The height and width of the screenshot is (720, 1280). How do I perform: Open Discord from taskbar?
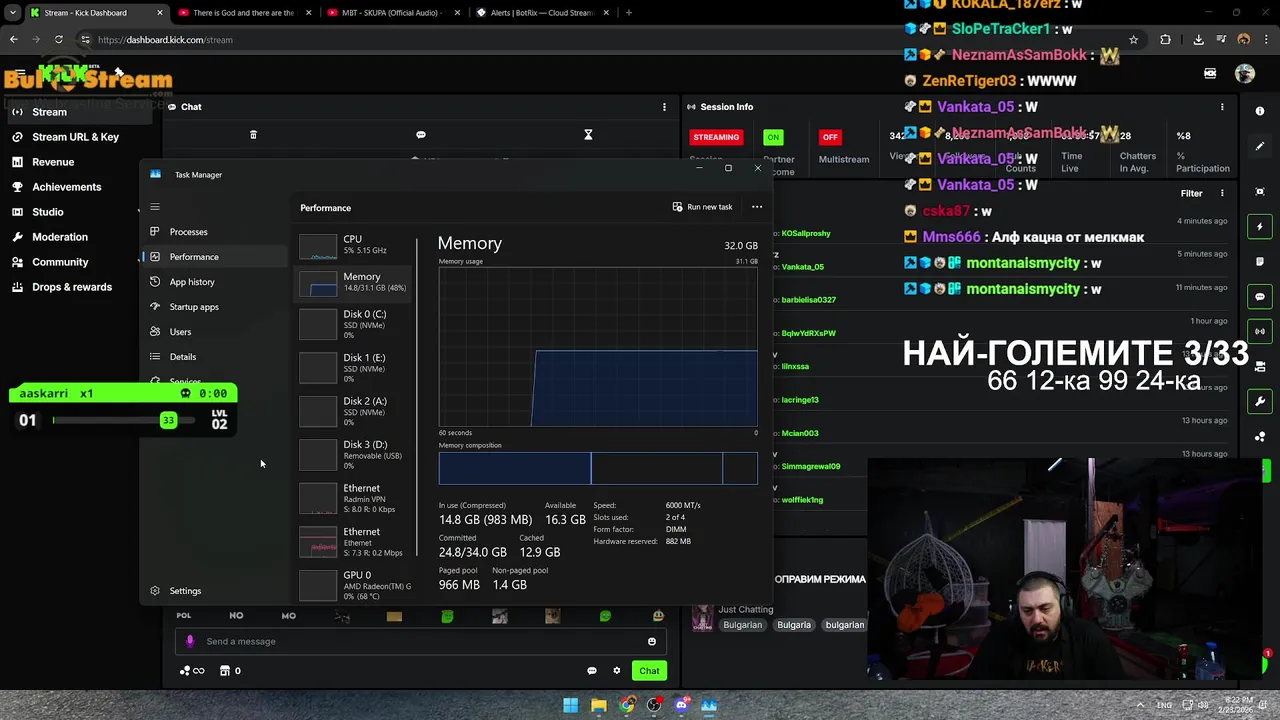coord(681,705)
